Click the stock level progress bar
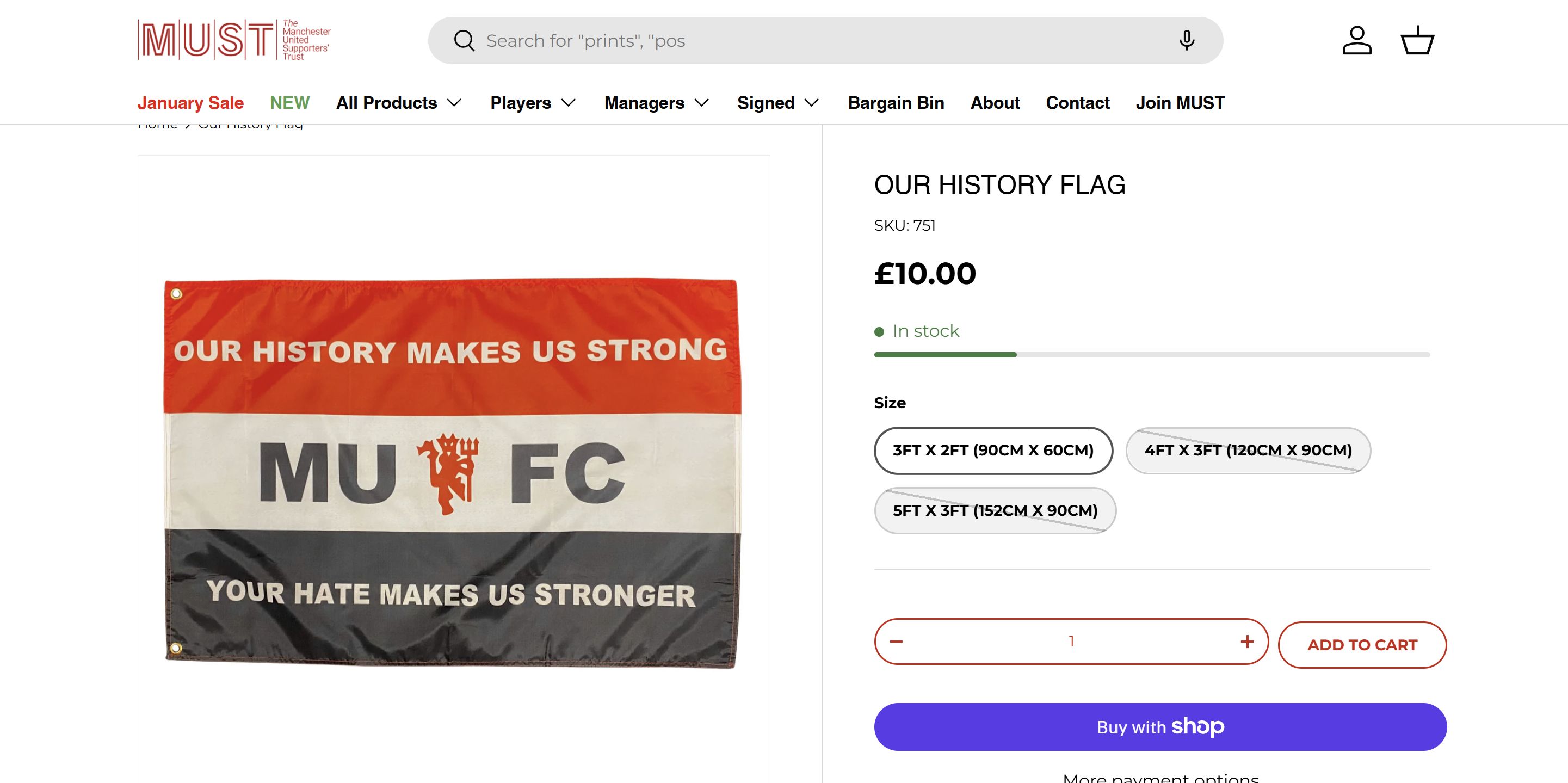Screen dimensions: 1568x783 pyautogui.click(x=1151, y=354)
